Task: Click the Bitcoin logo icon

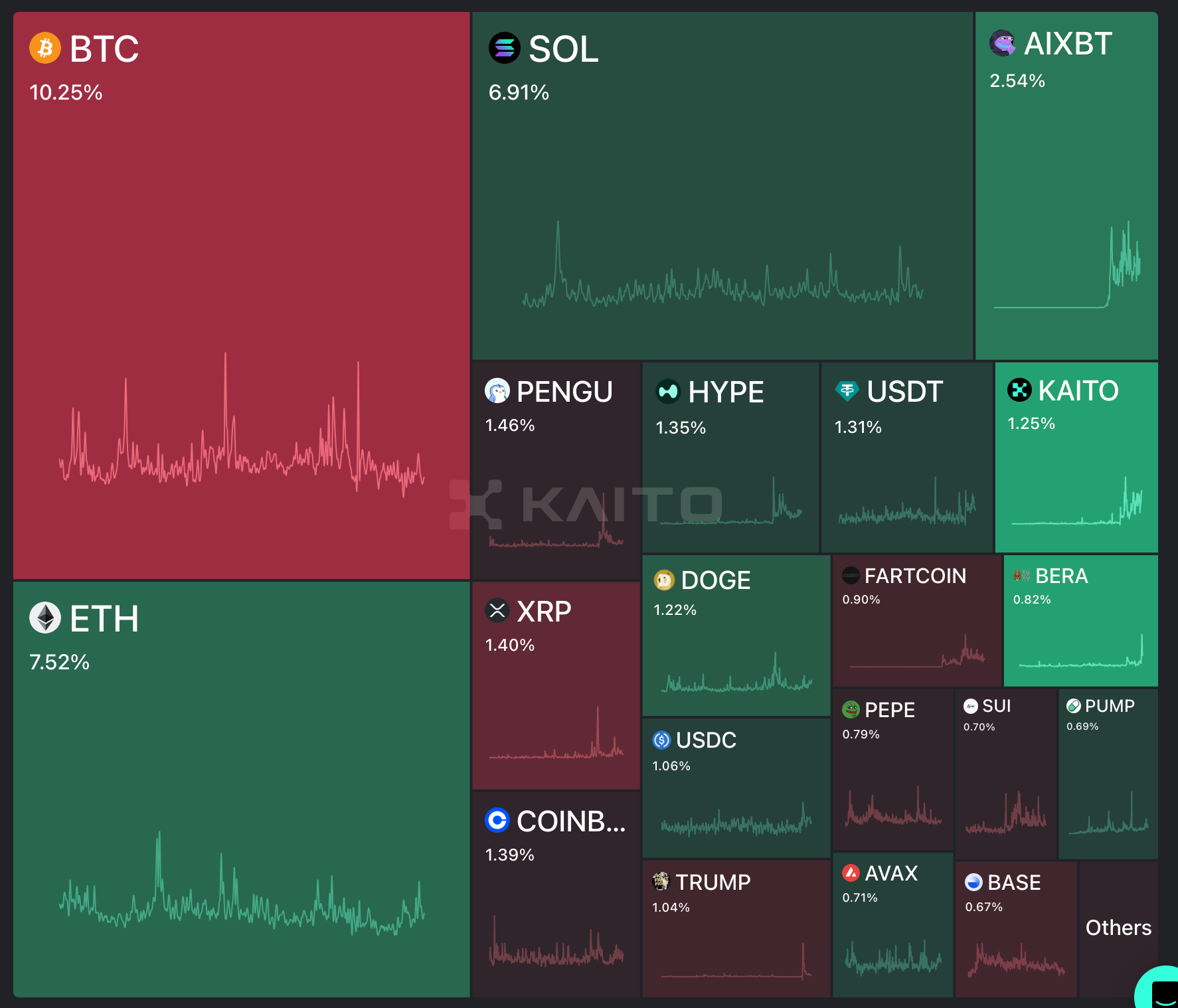Action: pos(45,48)
